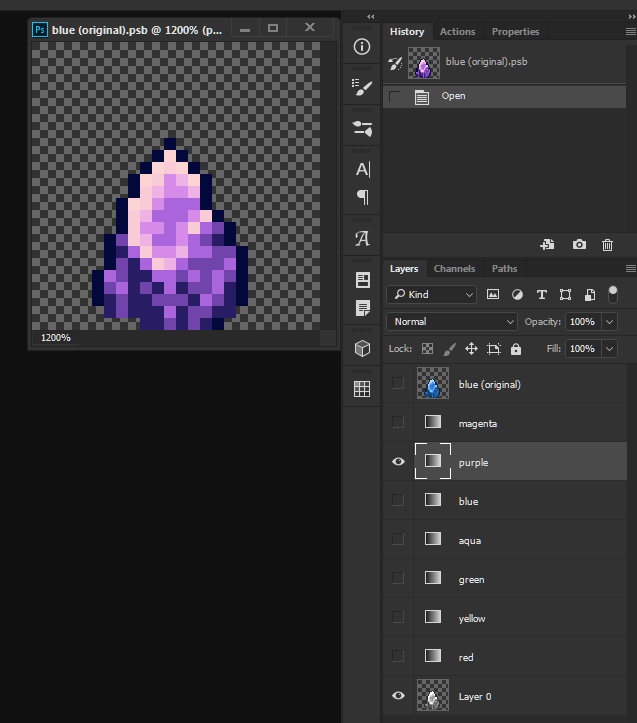Create new document from current state
637x723 pixels.
tap(547, 244)
